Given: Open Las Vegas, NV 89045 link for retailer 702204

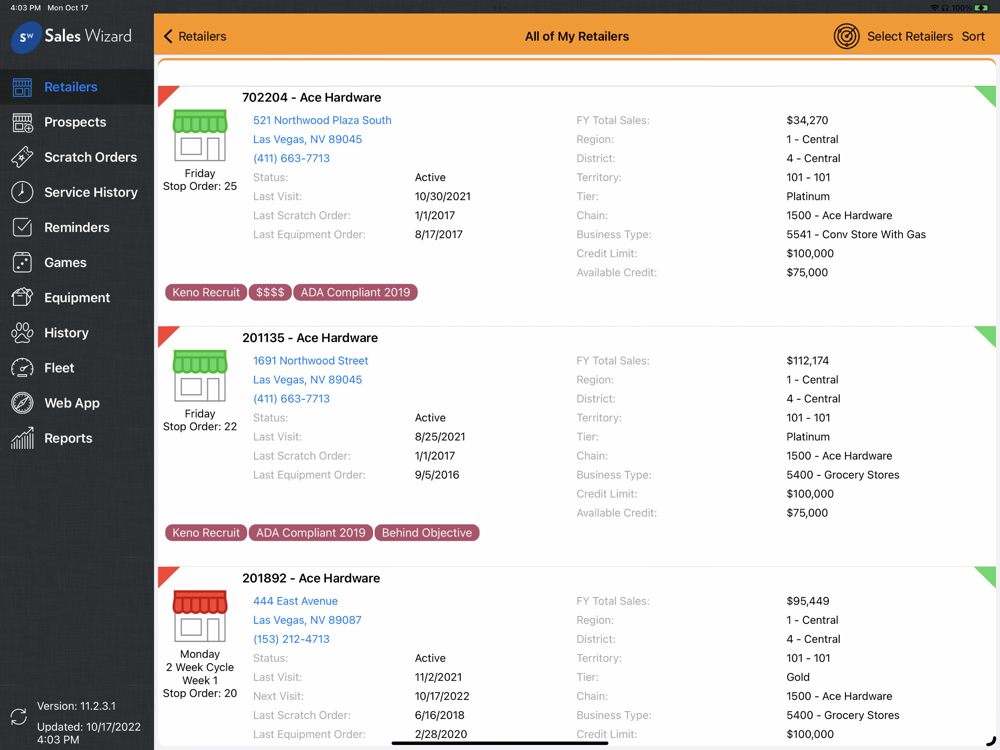Looking at the screenshot, I should 307,139.
